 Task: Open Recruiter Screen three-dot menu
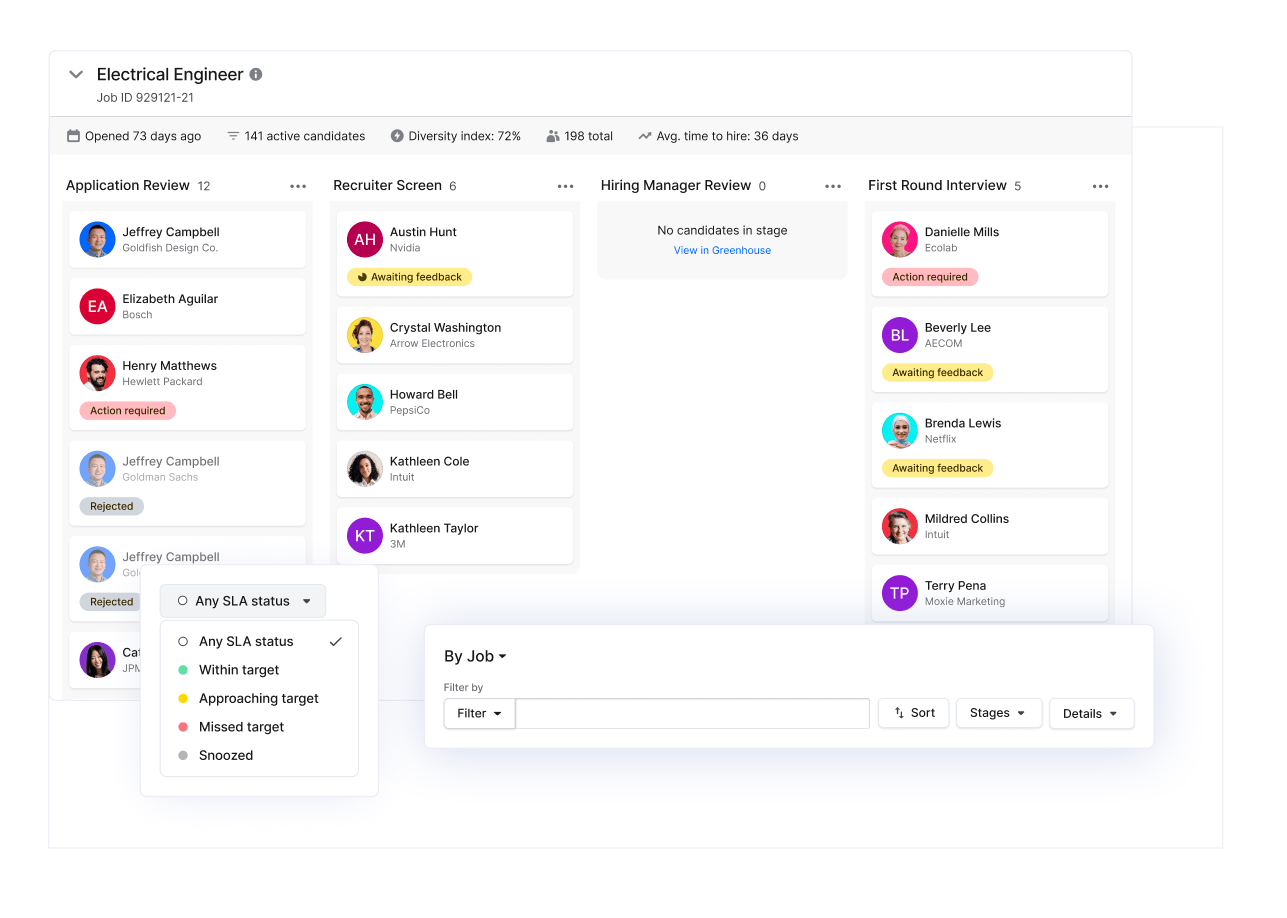click(566, 186)
